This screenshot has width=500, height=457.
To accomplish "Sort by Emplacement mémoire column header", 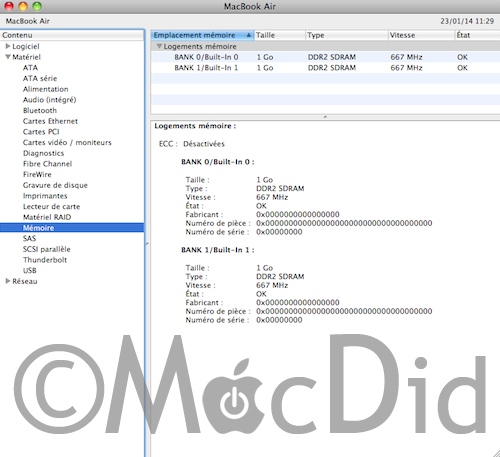I will pos(202,35).
